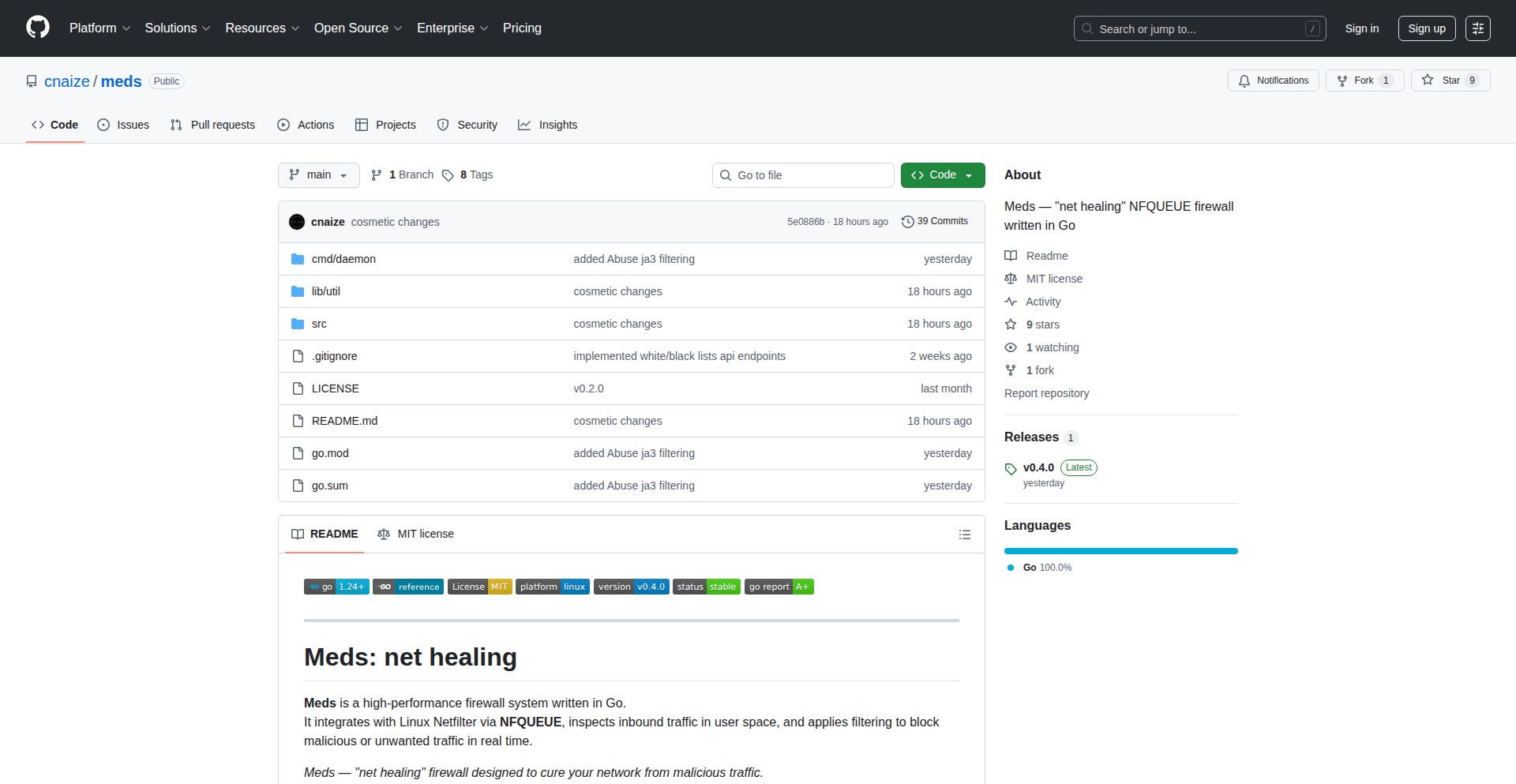Open the cmd/daemon folder icon
This screenshot has width=1516, height=784.
[x=298, y=259]
